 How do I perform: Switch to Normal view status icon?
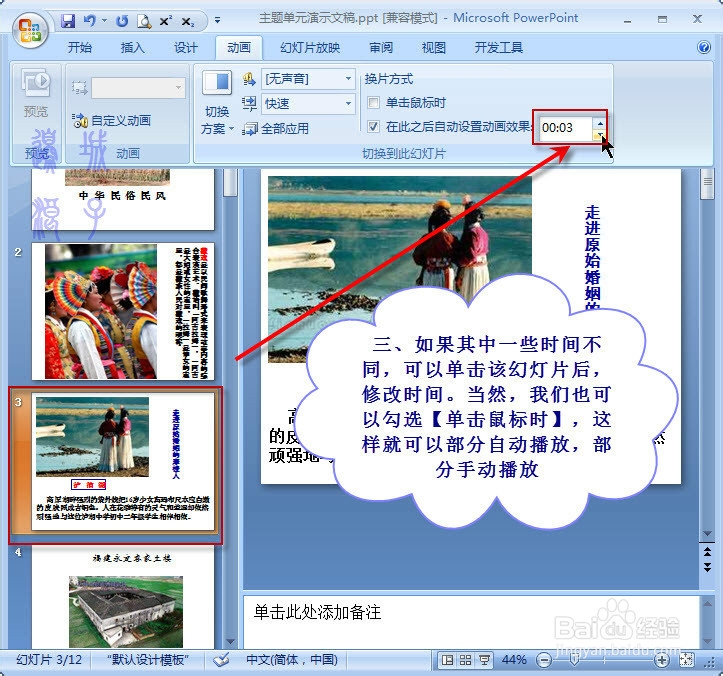pyautogui.click(x=447, y=660)
